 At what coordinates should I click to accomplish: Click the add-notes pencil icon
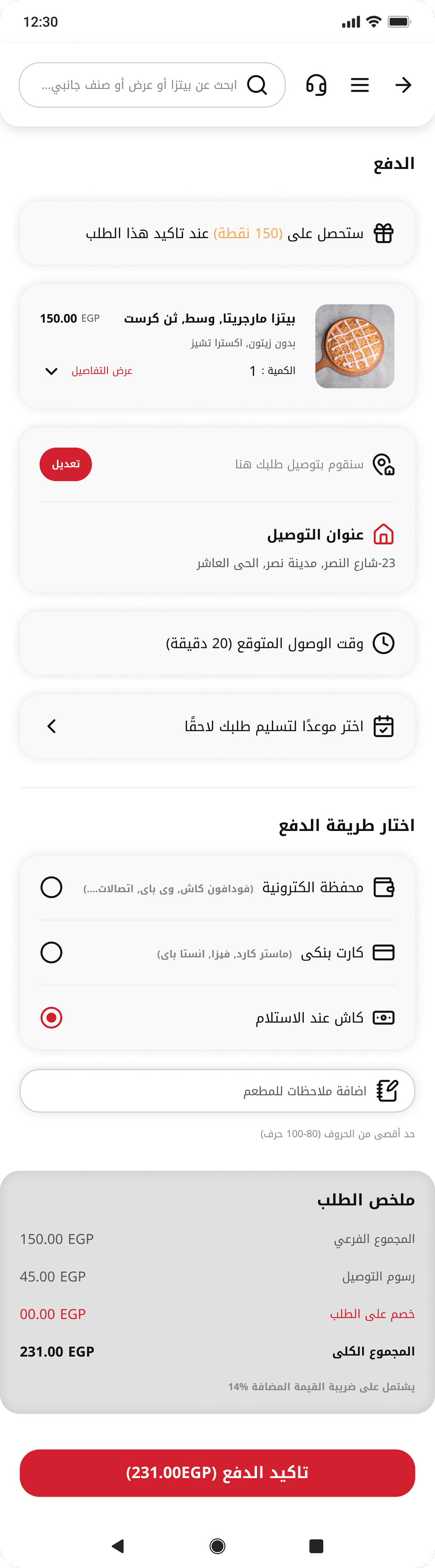point(387,1091)
